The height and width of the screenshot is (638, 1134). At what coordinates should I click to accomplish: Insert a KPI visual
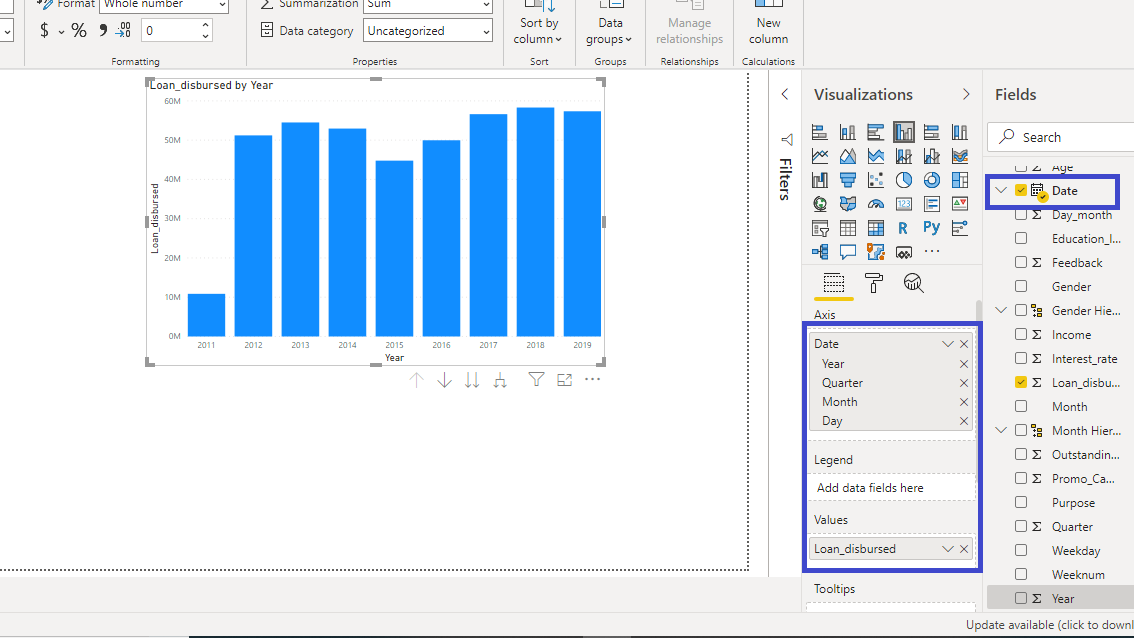(960, 204)
